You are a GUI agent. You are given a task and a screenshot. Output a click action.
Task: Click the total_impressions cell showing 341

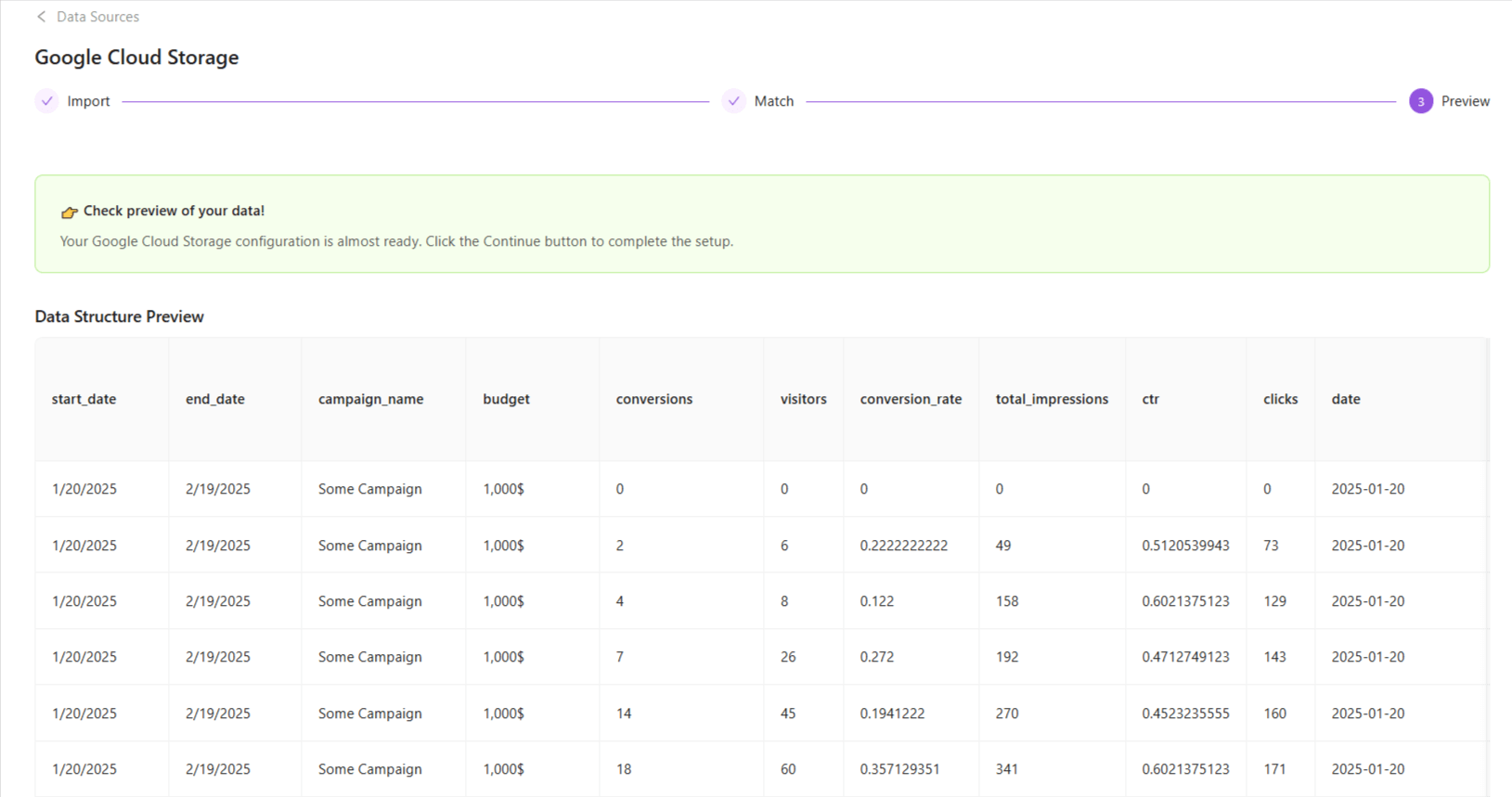[1007, 769]
